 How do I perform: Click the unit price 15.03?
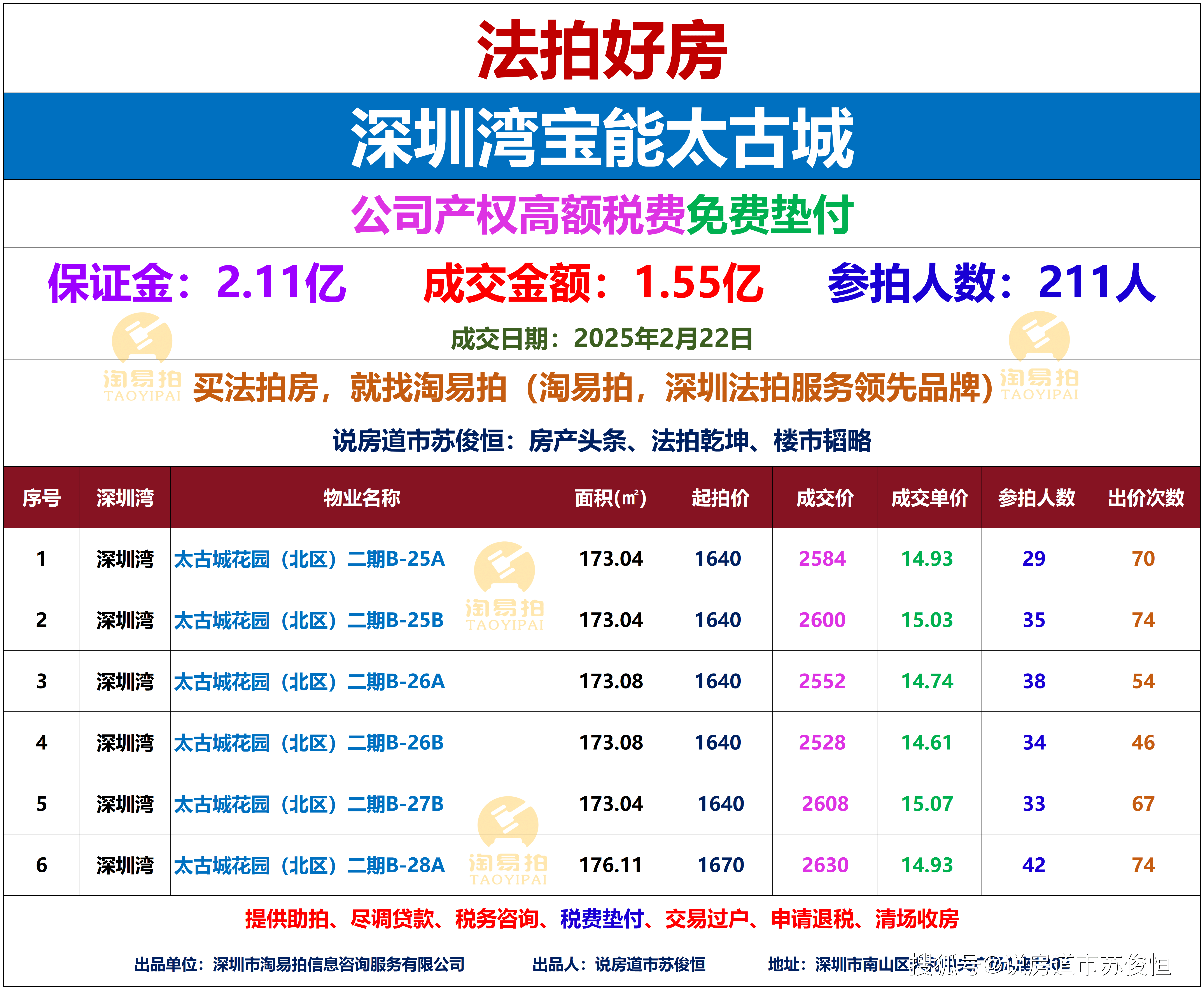pyautogui.click(x=927, y=620)
